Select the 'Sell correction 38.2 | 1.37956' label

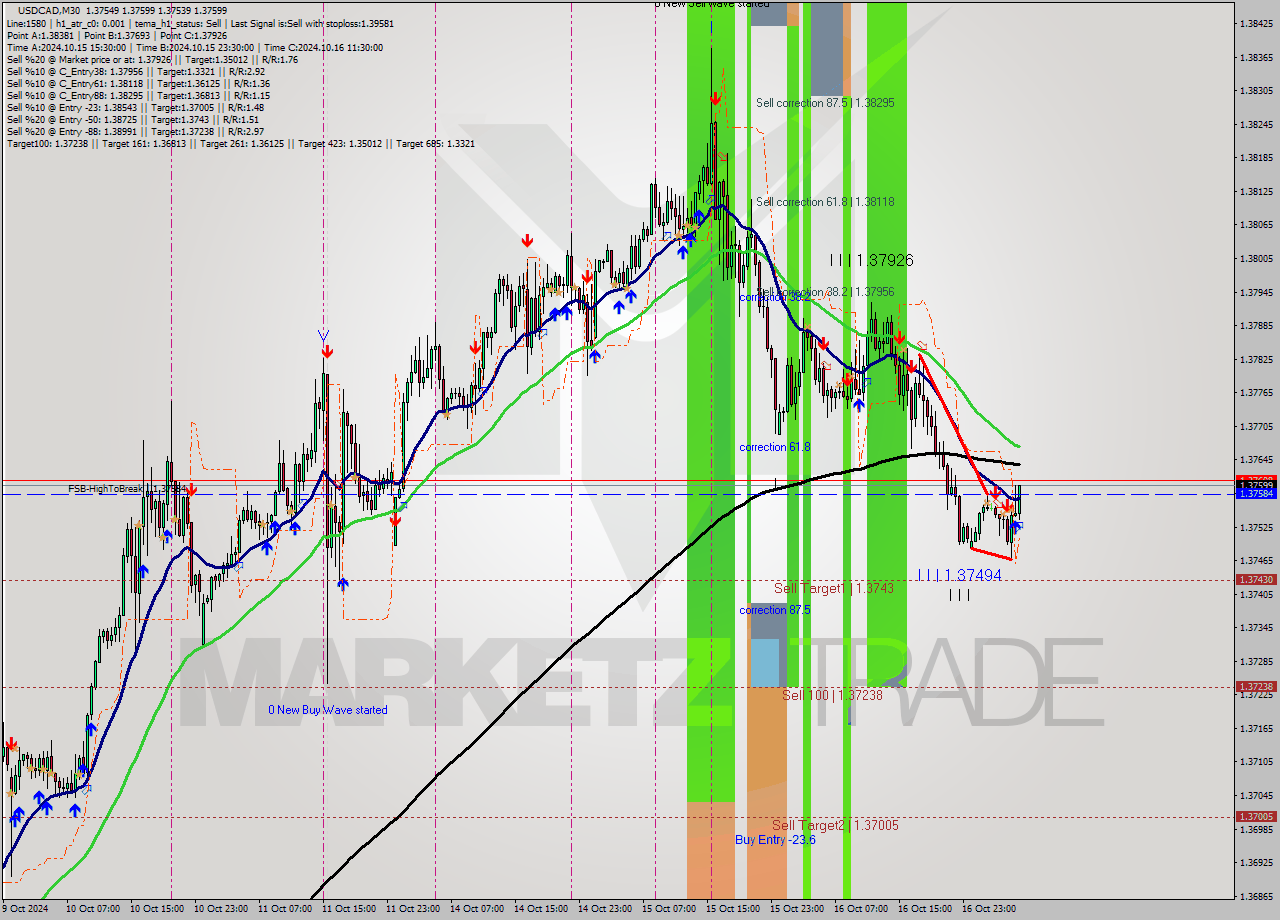pos(825,293)
